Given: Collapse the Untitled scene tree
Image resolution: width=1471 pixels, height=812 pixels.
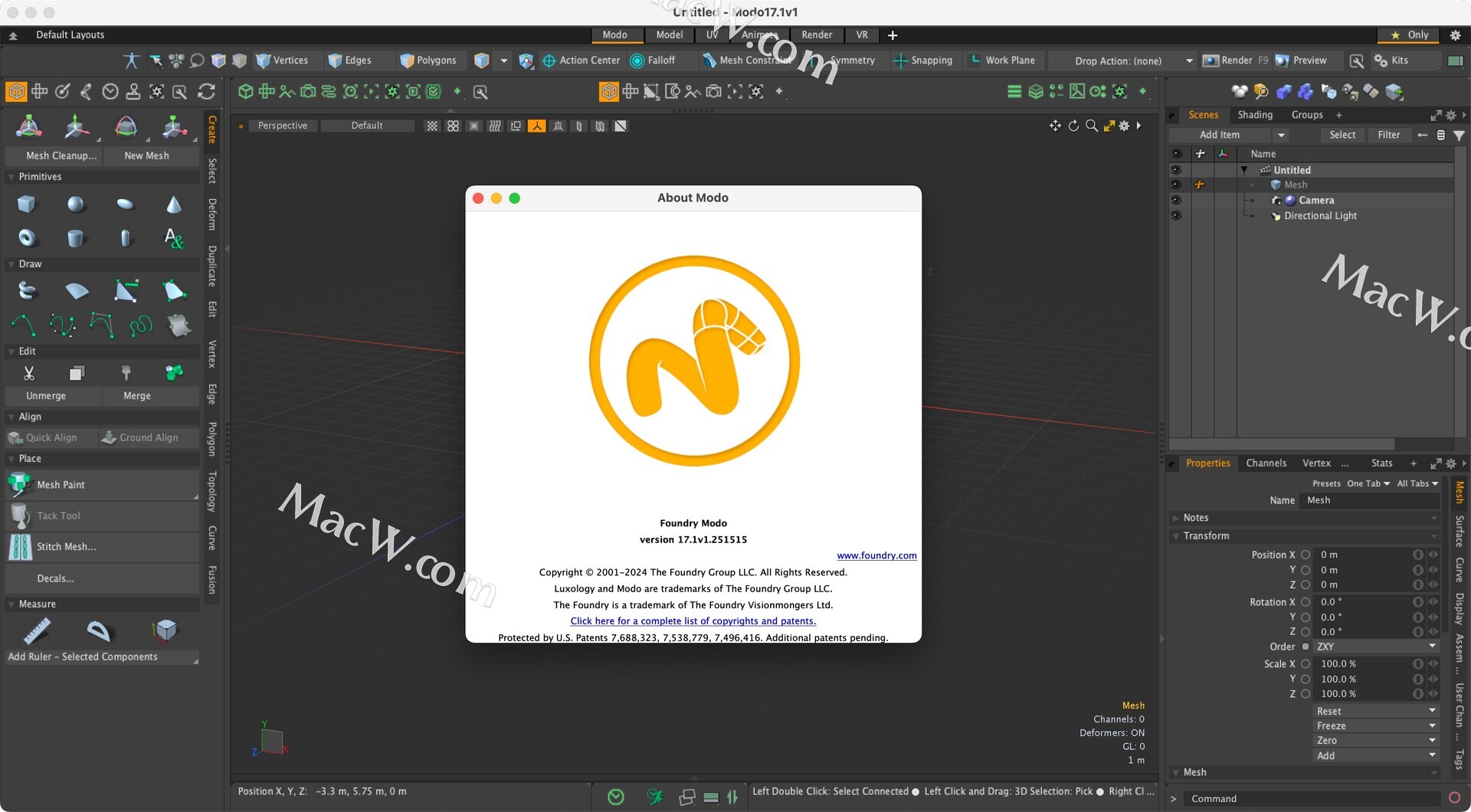Looking at the screenshot, I should pyautogui.click(x=1244, y=170).
